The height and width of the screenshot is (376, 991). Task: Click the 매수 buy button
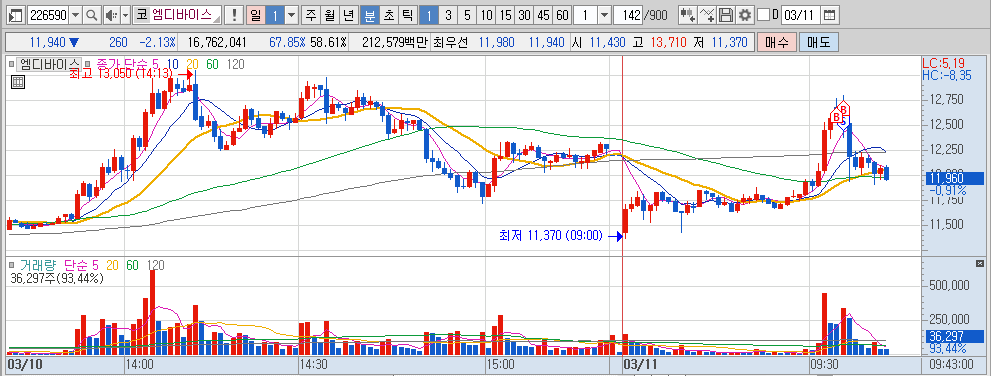tap(776, 43)
